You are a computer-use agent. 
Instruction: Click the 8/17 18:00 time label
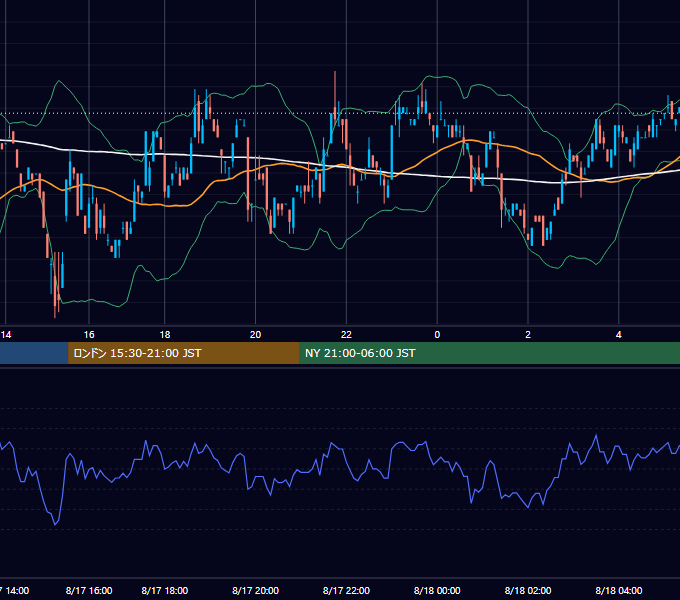pyautogui.click(x=165, y=590)
